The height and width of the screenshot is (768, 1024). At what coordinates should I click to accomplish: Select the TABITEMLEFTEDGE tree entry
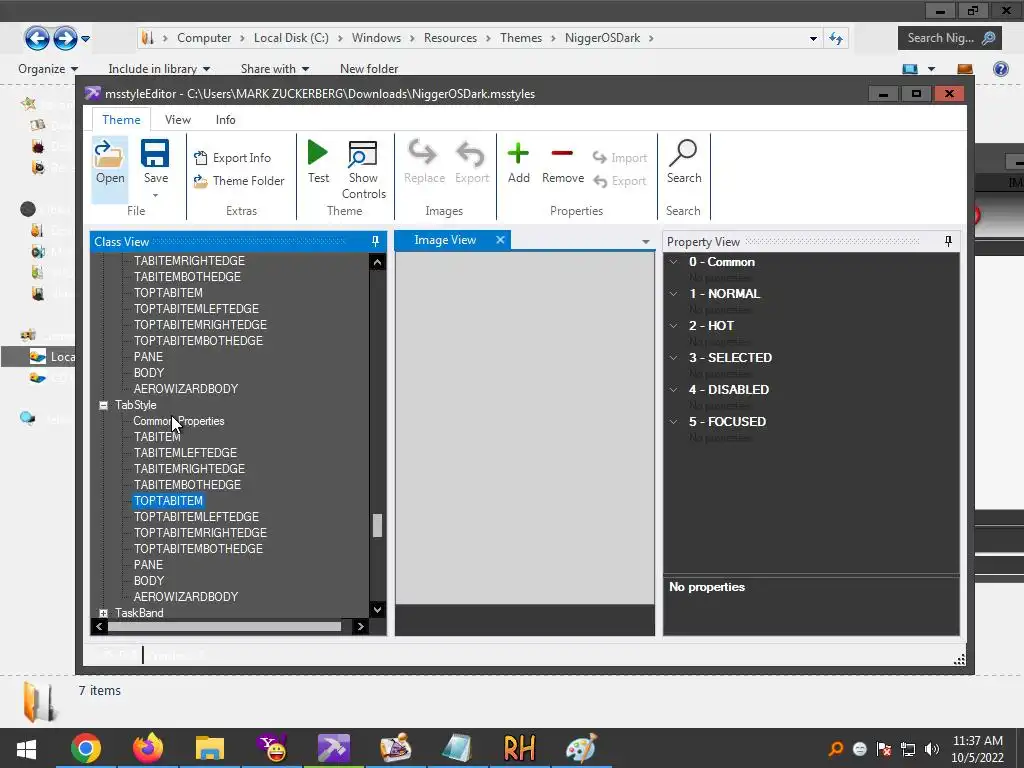pos(185,453)
